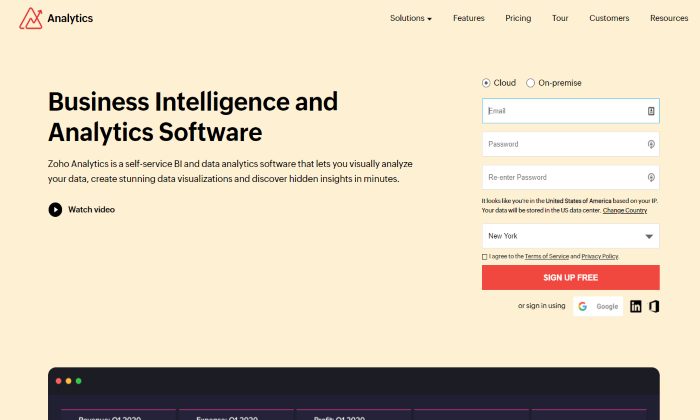Click the Watch video text link
700x420 pixels.
pyautogui.click(x=92, y=209)
